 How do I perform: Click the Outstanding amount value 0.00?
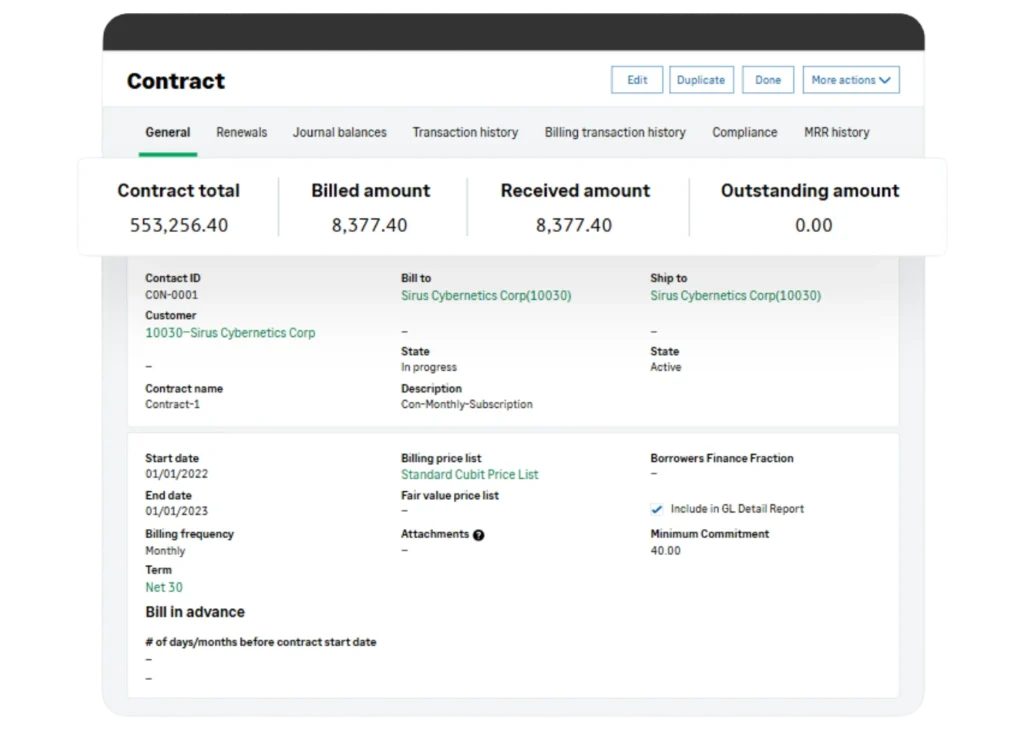(814, 225)
